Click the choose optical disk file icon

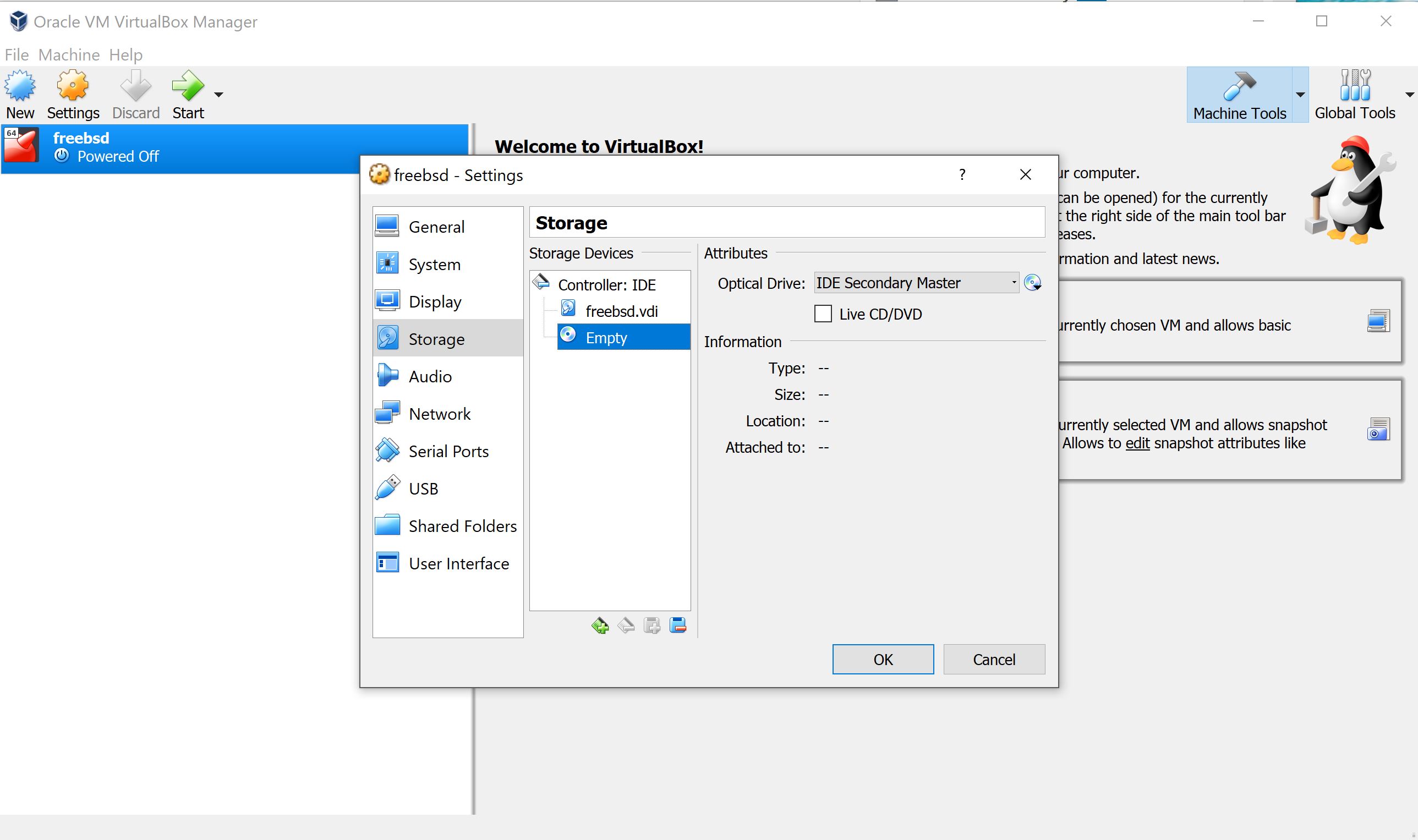[x=1032, y=282]
